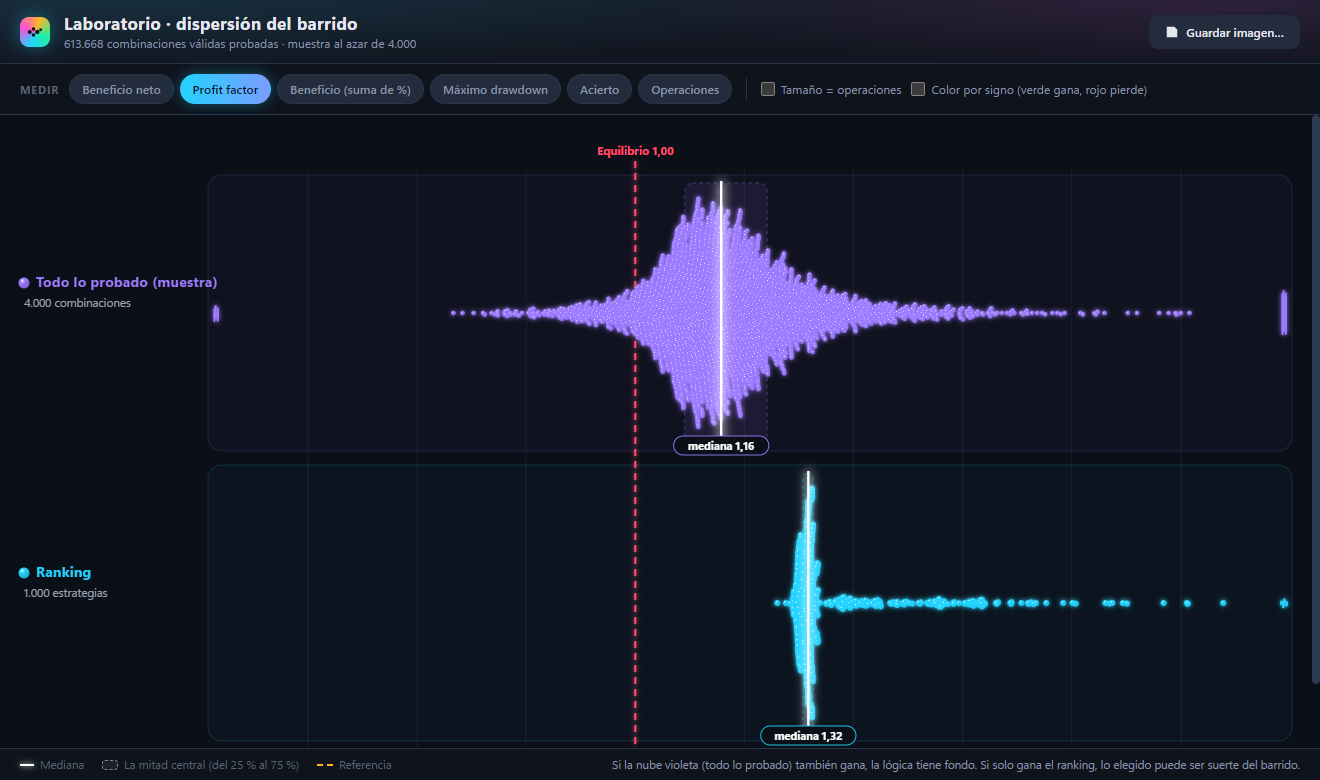Select the Acierto metric
This screenshot has height=780, width=1320.
coord(599,89)
